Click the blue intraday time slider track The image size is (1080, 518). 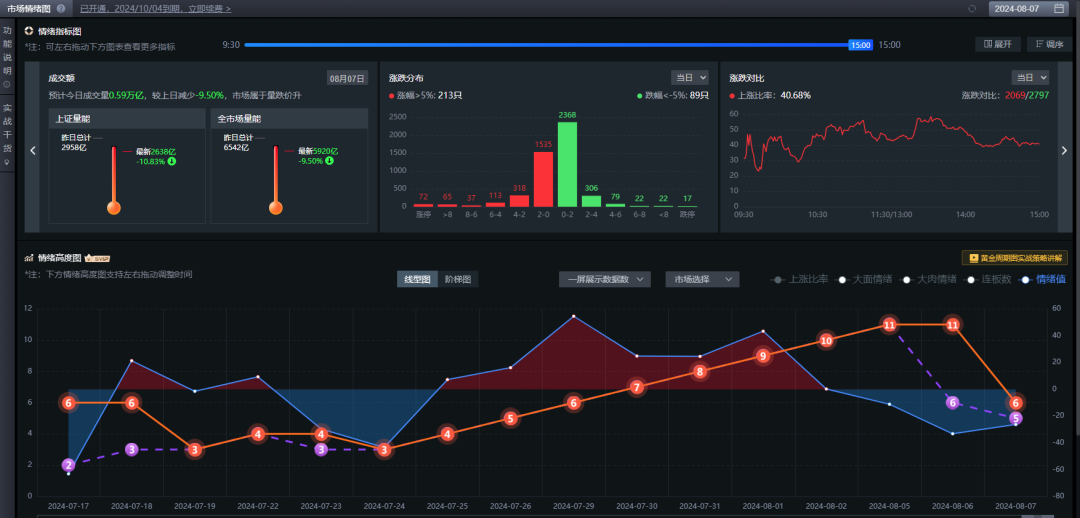546,45
